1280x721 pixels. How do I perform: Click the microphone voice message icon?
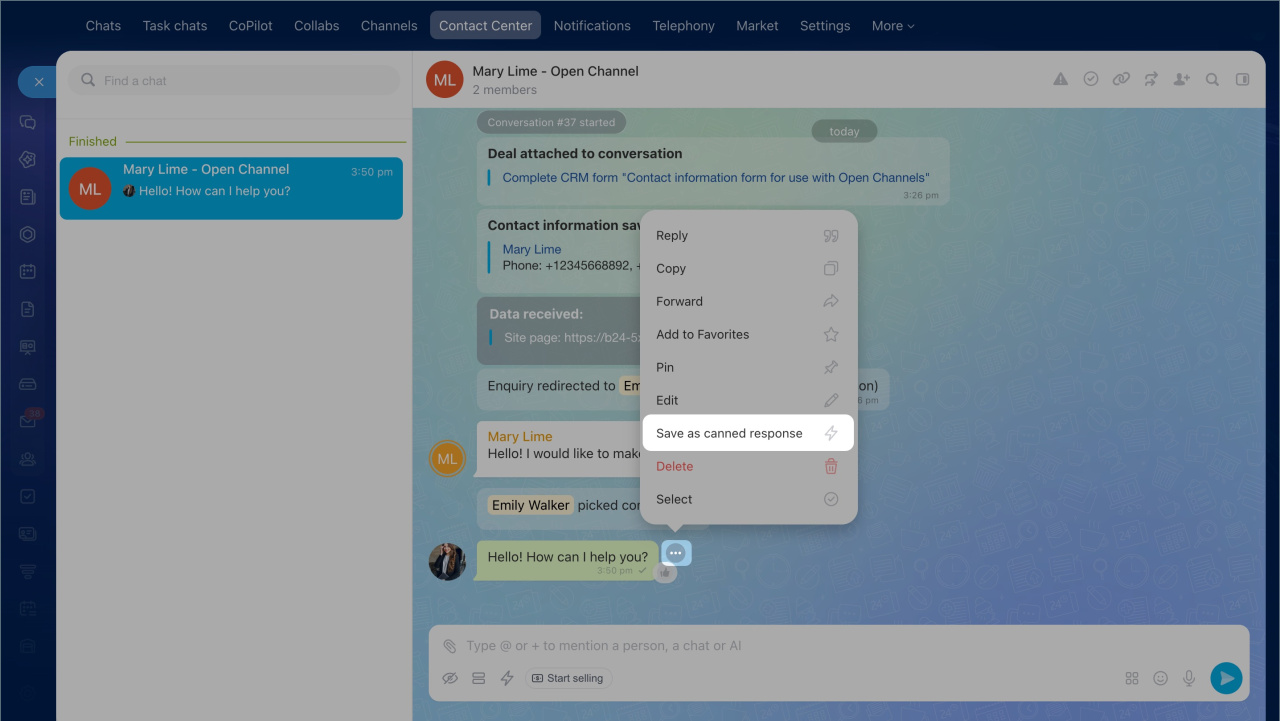pos(1189,678)
